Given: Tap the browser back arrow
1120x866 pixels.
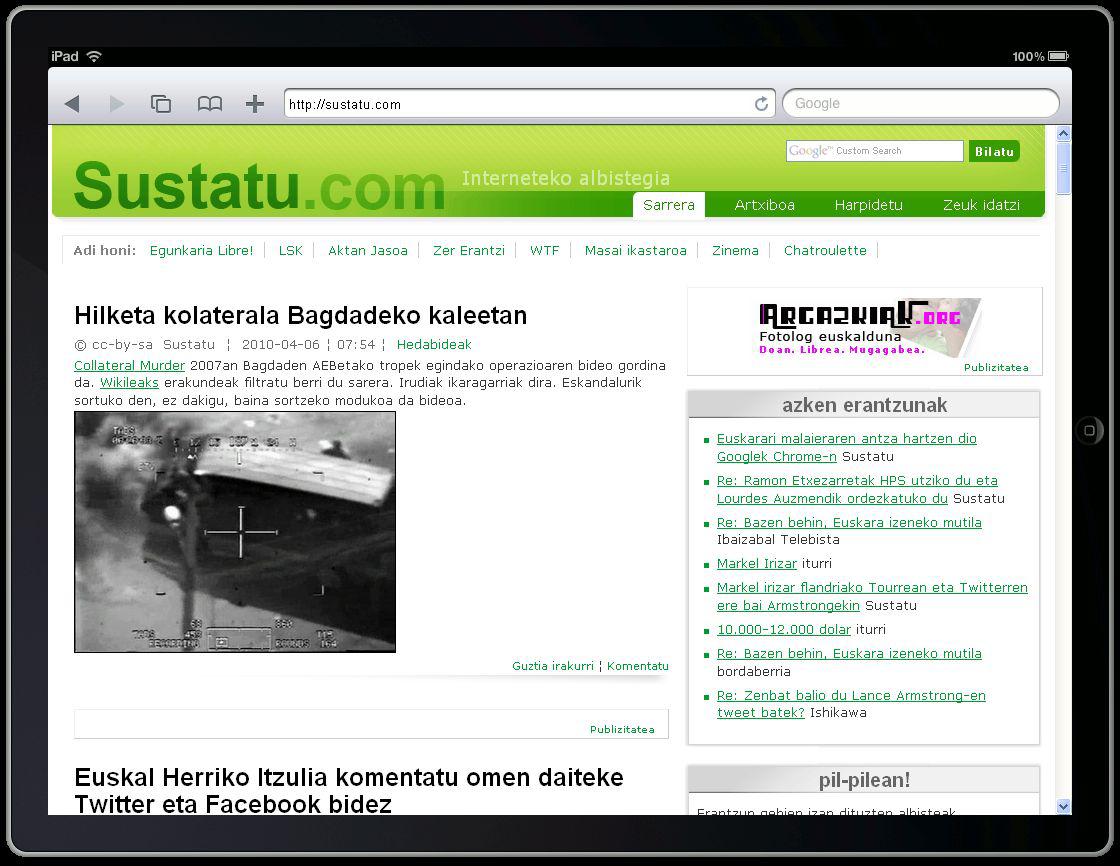Looking at the screenshot, I should pyautogui.click(x=72, y=104).
